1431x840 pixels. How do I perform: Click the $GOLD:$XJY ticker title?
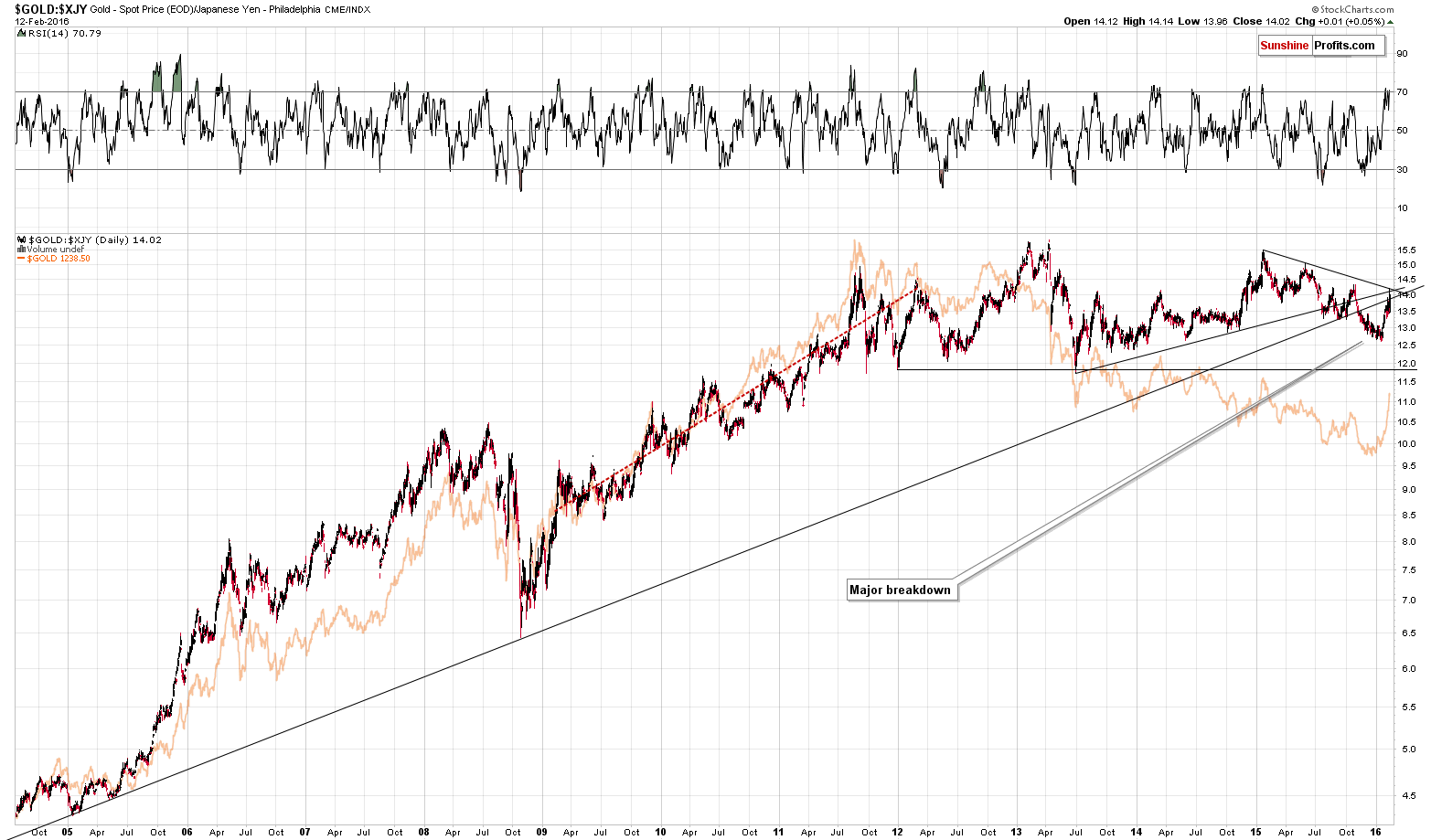[51, 9]
